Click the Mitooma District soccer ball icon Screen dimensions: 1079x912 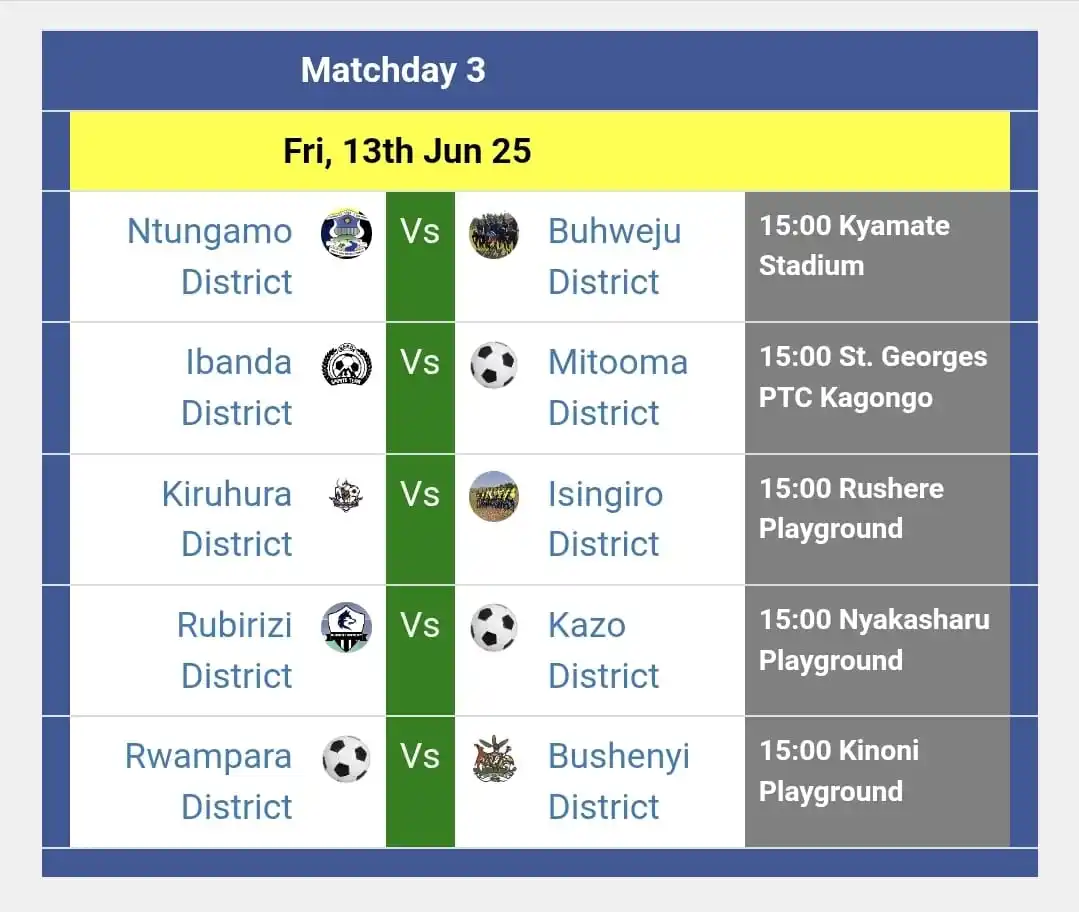[494, 365]
